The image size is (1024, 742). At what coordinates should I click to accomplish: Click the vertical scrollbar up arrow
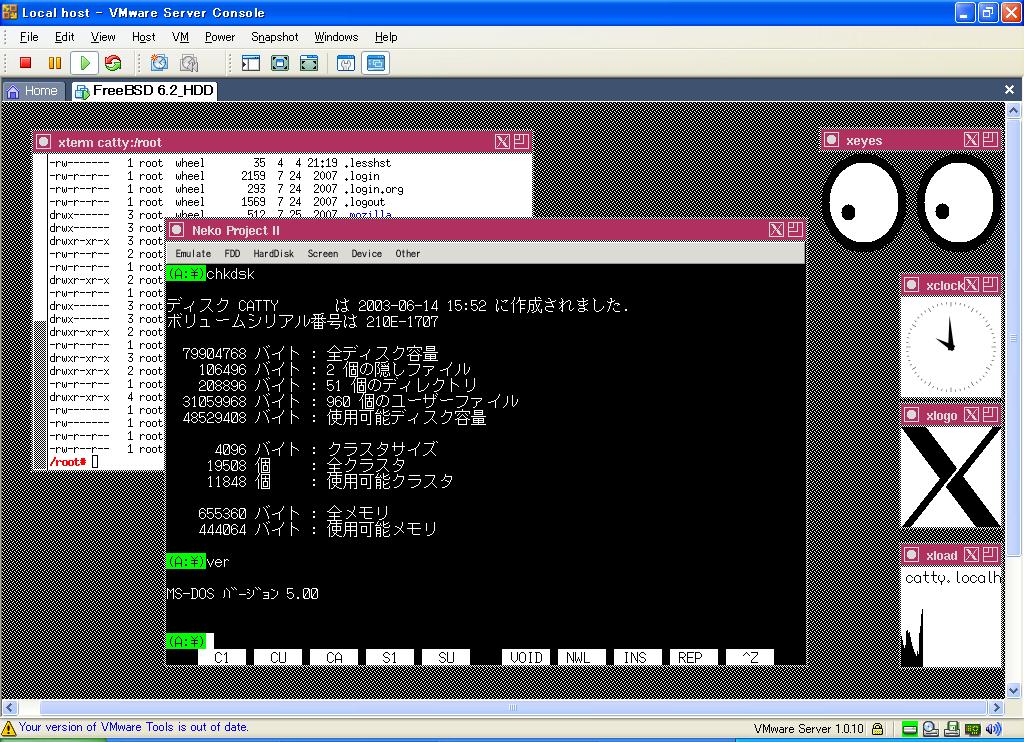click(x=1014, y=110)
